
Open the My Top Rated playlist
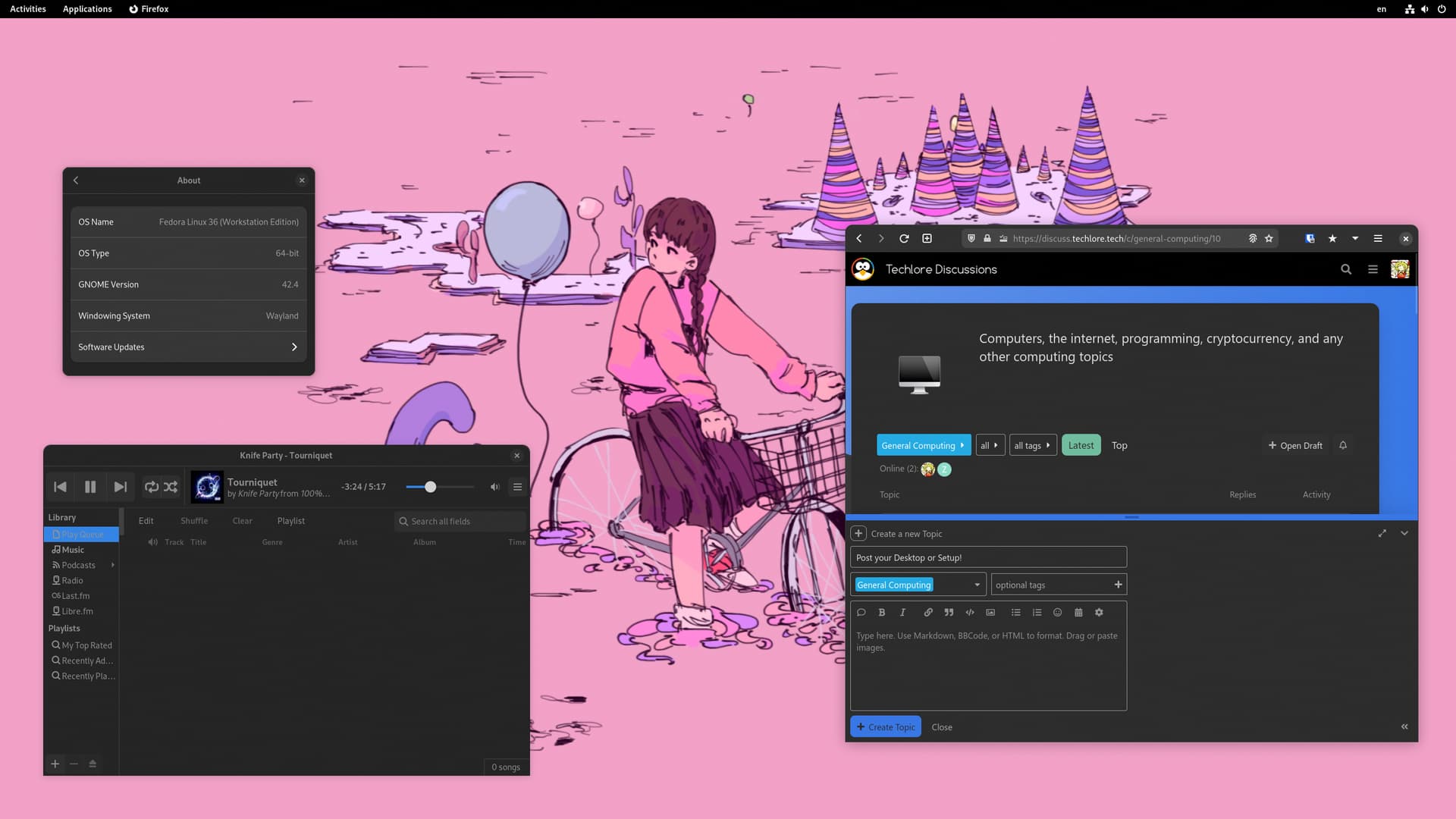coord(86,645)
